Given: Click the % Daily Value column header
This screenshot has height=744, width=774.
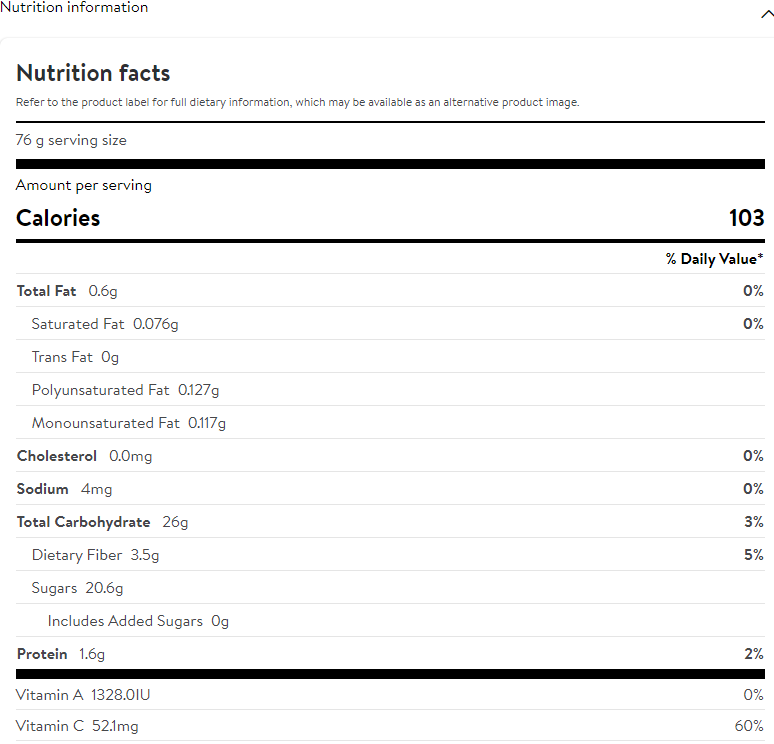Looking at the screenshot, I should click(714, 259).
